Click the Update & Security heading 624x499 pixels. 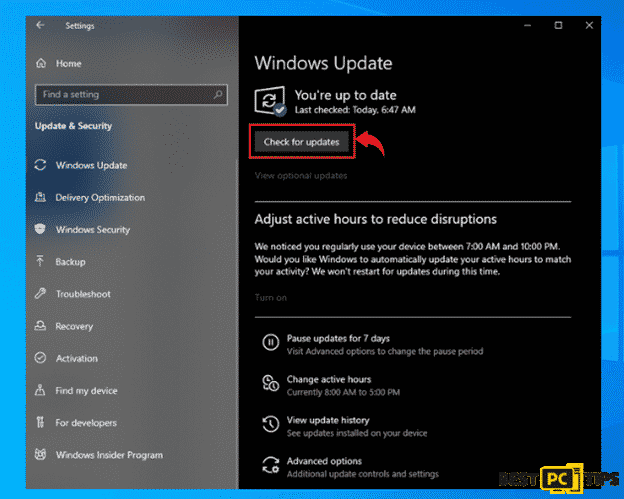coord(73,126)
